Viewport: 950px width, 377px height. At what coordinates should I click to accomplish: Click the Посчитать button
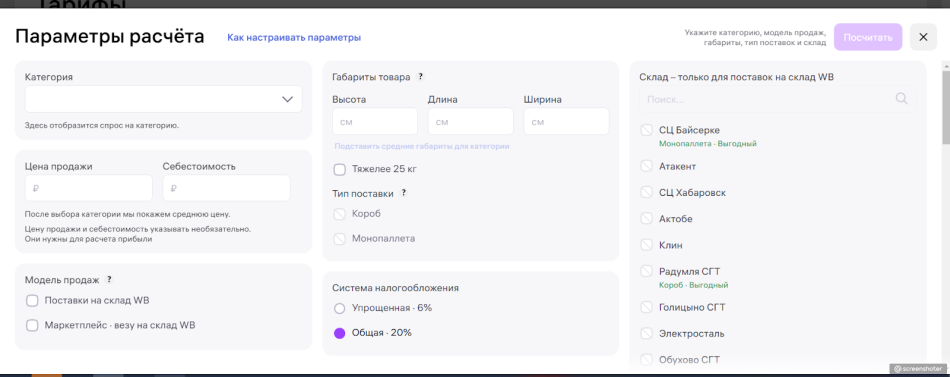tap(868, 37)
